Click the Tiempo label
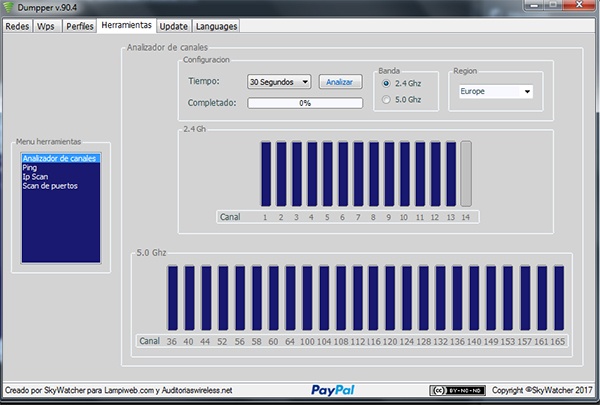 point(204,81)
